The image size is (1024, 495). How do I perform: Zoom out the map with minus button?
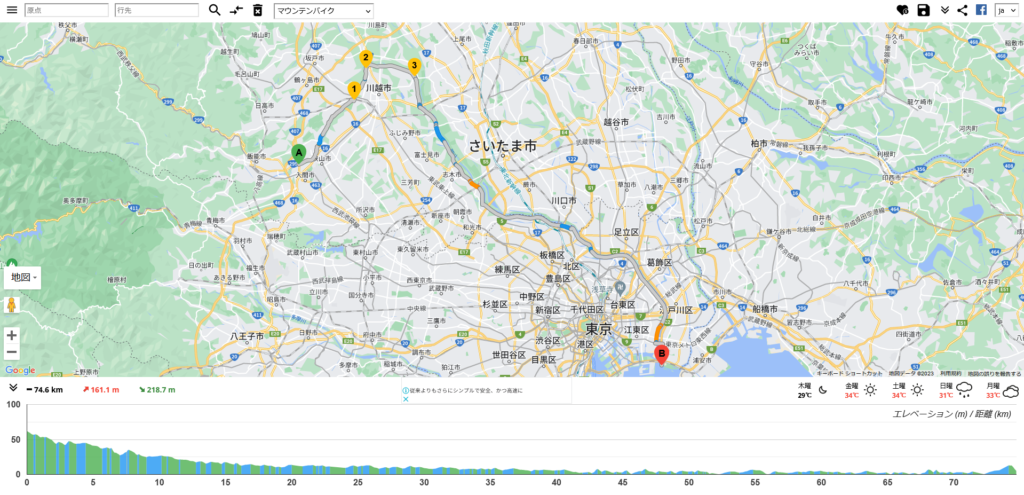[12, 352]
